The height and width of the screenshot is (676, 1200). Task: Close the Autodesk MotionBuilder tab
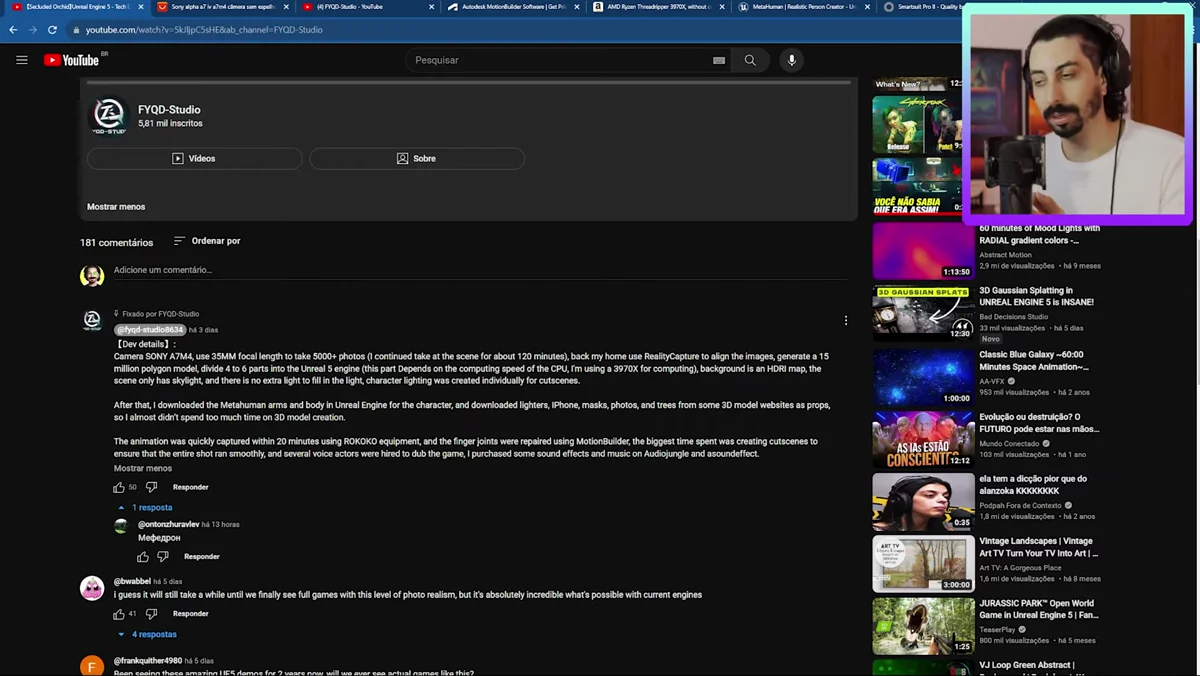click(577, 7)
